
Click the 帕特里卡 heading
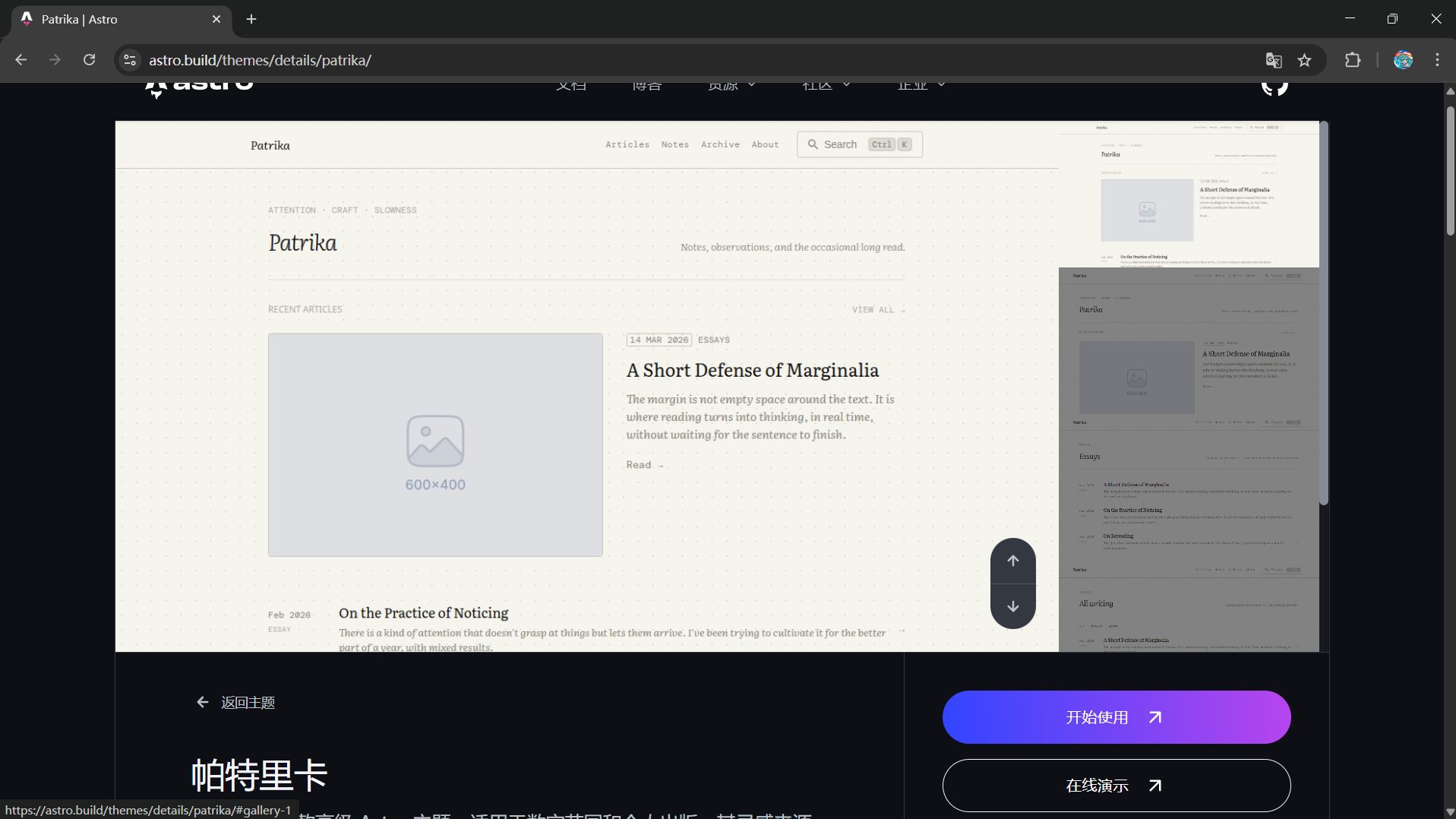pos(259,776)
